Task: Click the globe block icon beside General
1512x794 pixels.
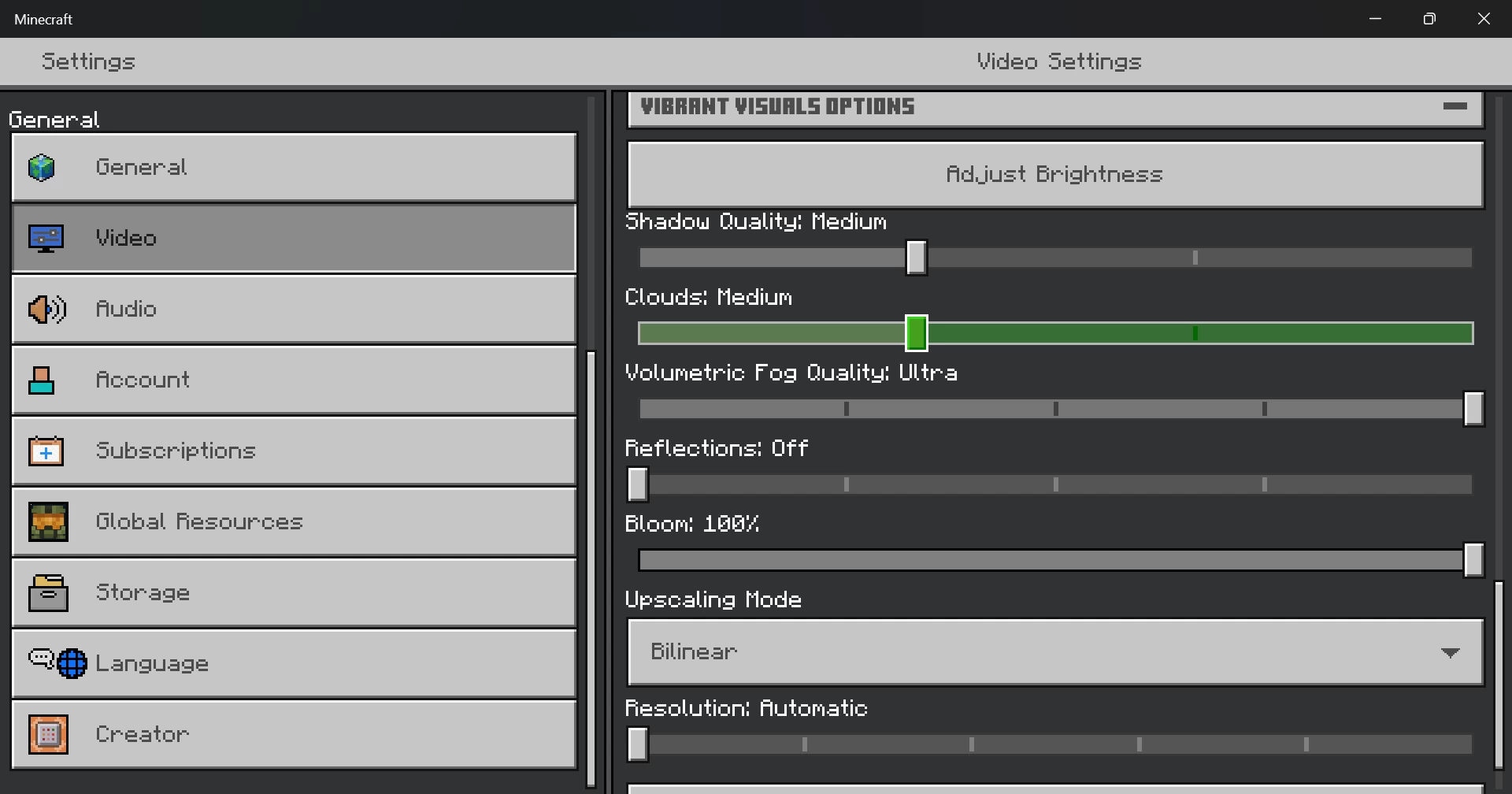Action: coord(42,168)
